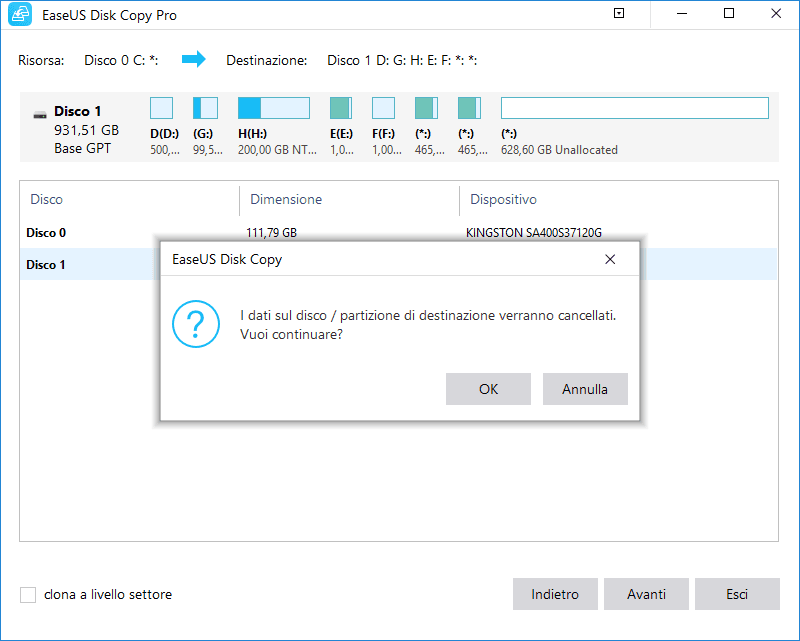Click the source text 'Disco 0 C: *:'
Image resolution: width=800 pixels, height=641 pixels.
tap(121, 60)
